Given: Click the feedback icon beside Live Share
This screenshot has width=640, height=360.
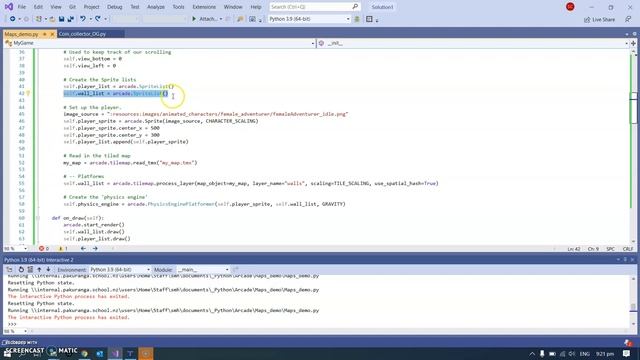Looking at the screenshot, I should (x=628, y=19).
